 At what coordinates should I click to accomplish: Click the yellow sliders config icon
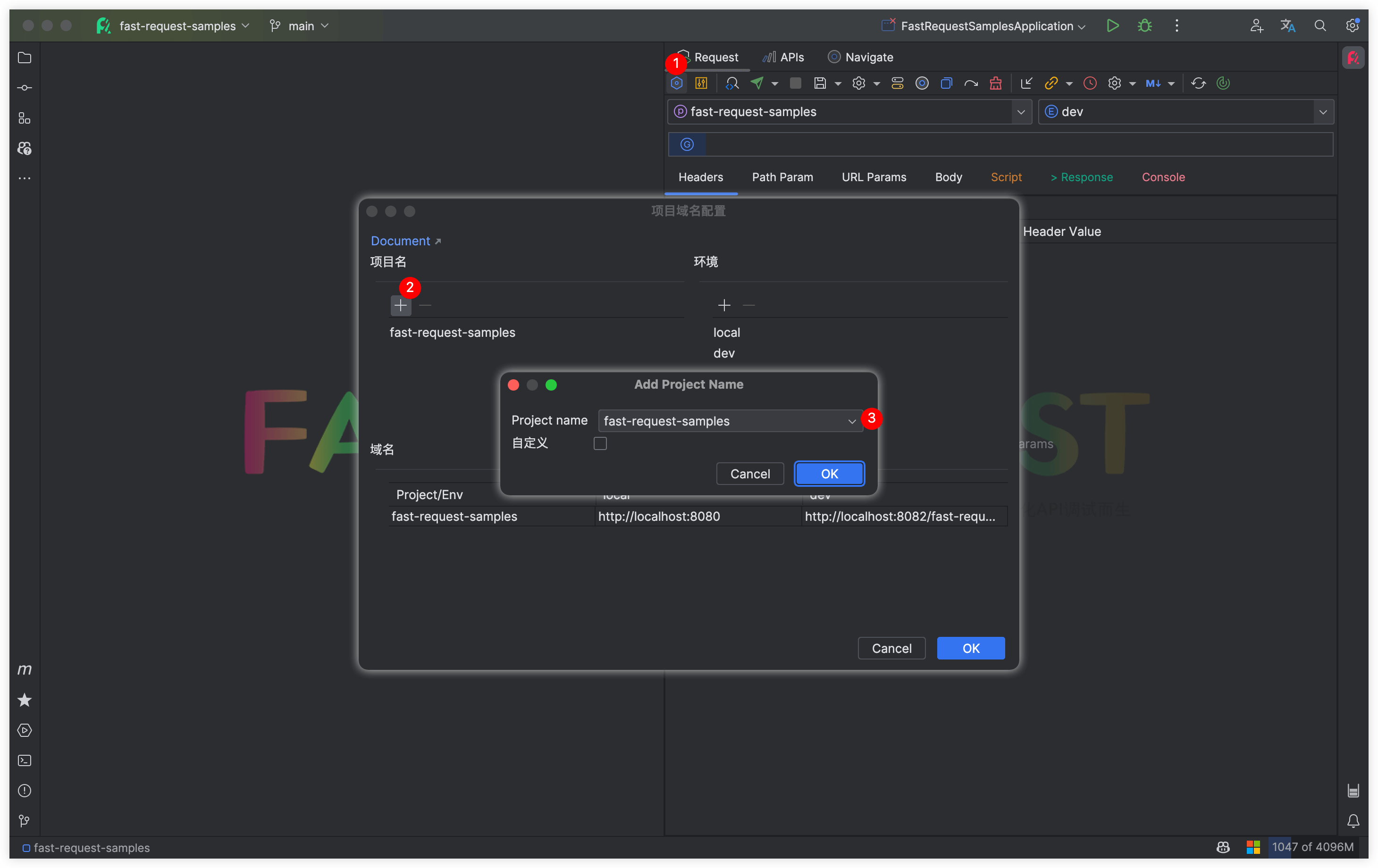point(701,83)
